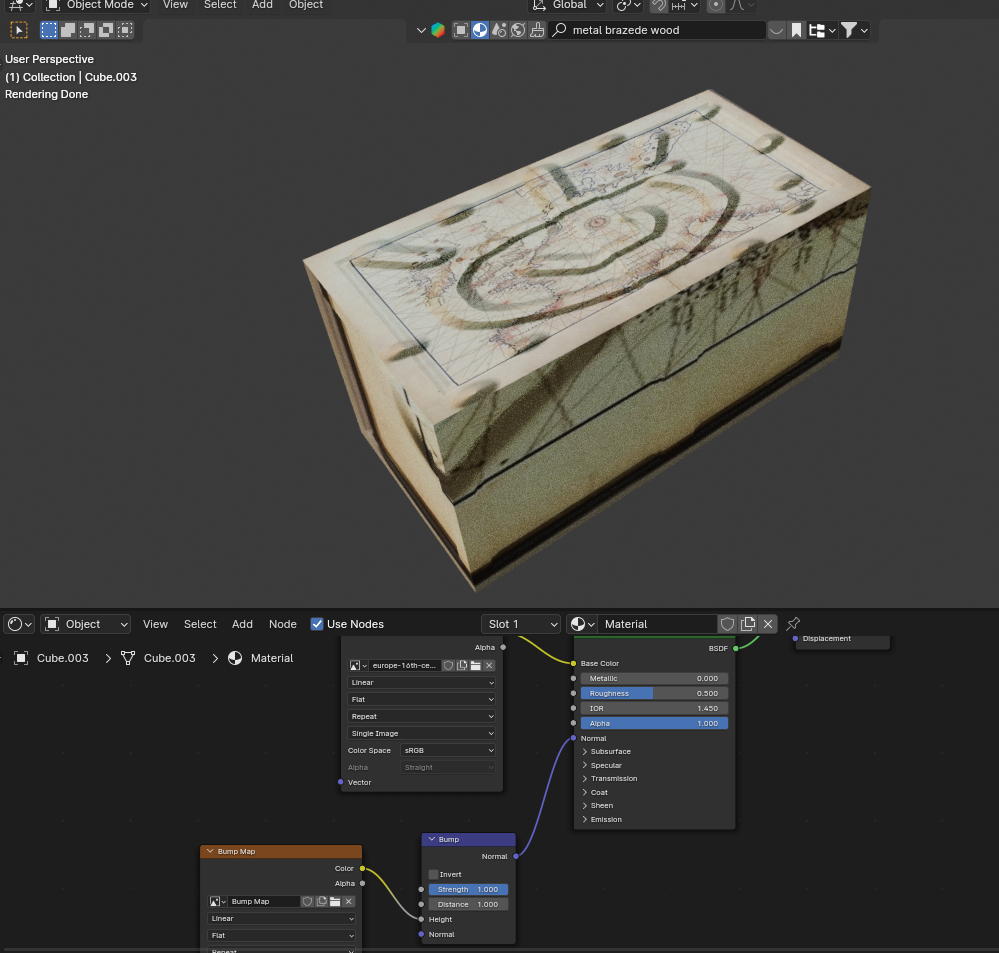The width and height of the screenshot is (999, 953).
Task: Choose the Invert Selection mode icon
Action: point(106,30)
